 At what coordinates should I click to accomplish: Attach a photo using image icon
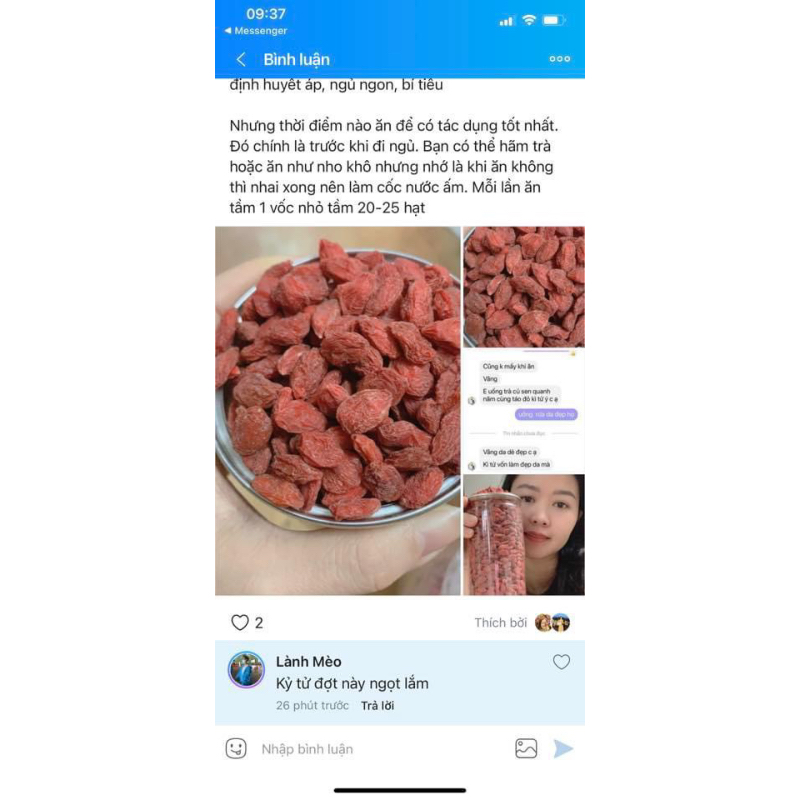(x=526, y=748)
